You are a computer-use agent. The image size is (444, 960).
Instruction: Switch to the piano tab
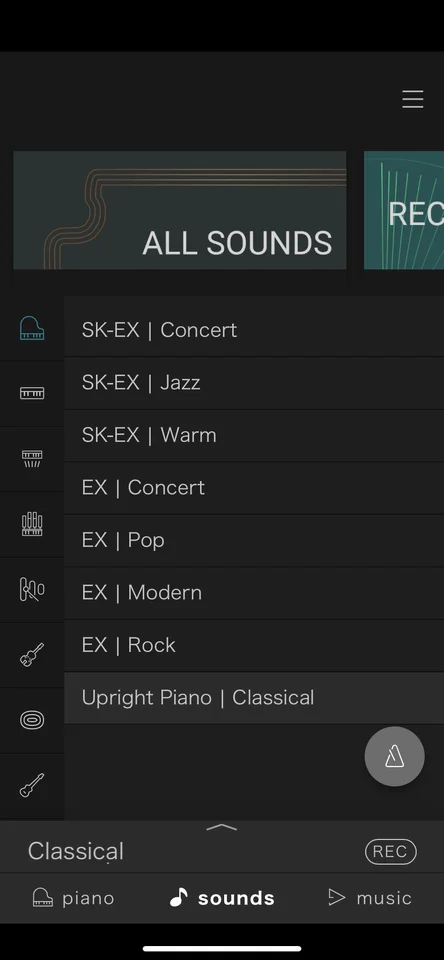73,898
